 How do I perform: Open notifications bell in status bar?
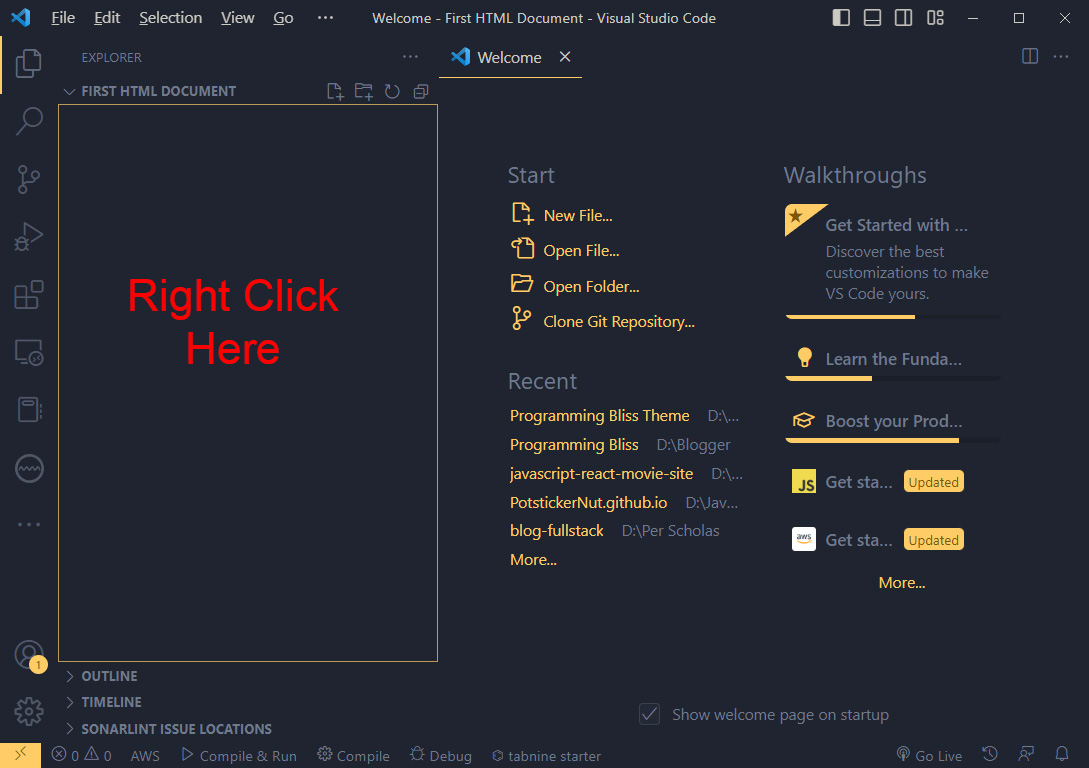pos(1062,755)
